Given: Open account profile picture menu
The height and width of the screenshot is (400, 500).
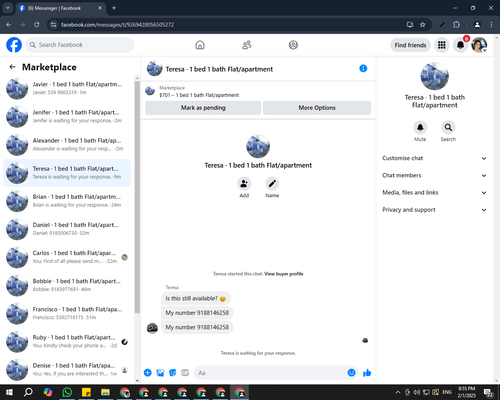Looking at the screenshot, I should pyautogui.click(x=479, y=45).
